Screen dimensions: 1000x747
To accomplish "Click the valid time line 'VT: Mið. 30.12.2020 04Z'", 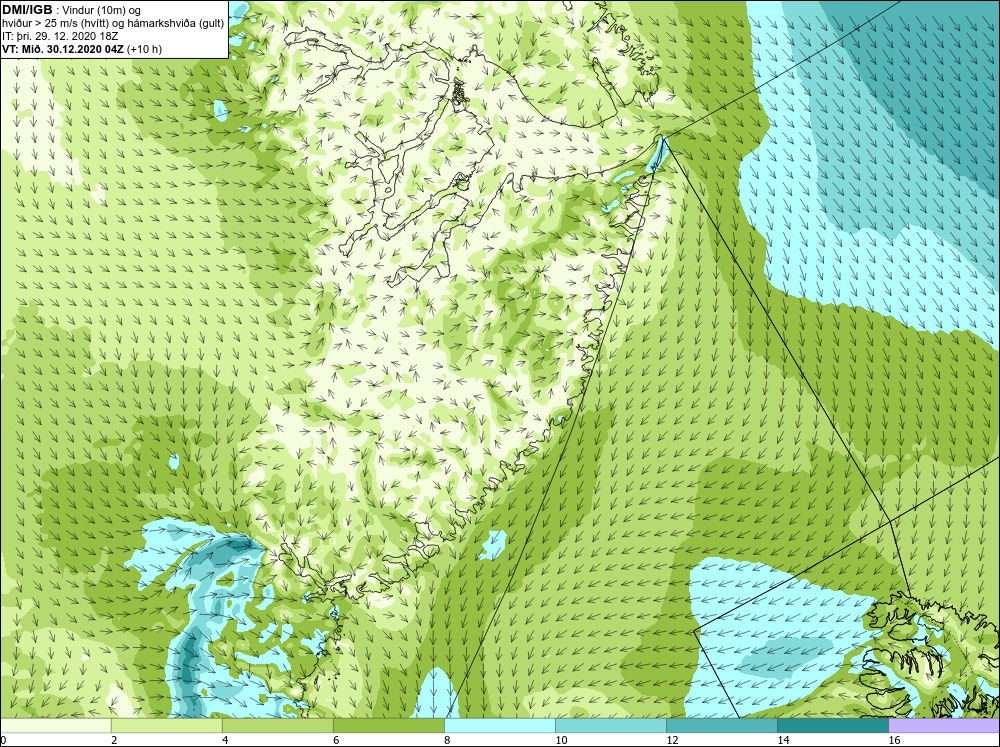I will [x=64, y=49].
